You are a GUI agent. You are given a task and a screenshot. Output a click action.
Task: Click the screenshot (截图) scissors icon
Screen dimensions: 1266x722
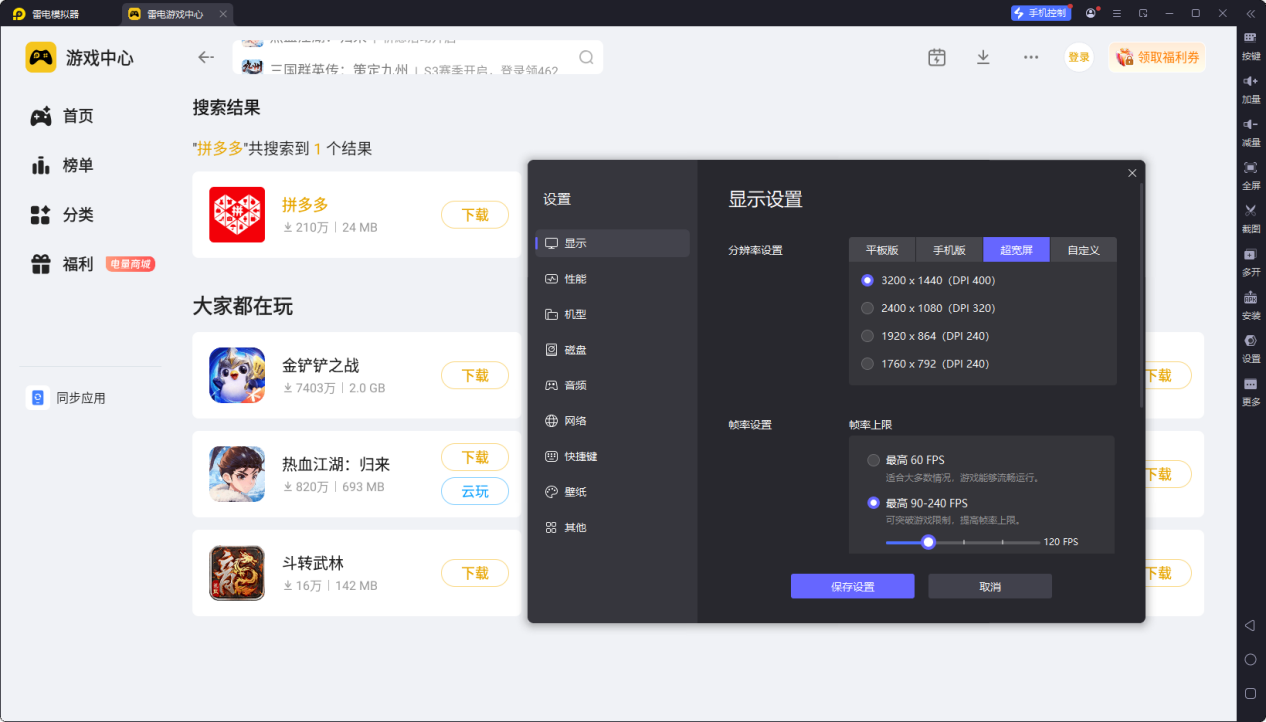point(1250,211)
